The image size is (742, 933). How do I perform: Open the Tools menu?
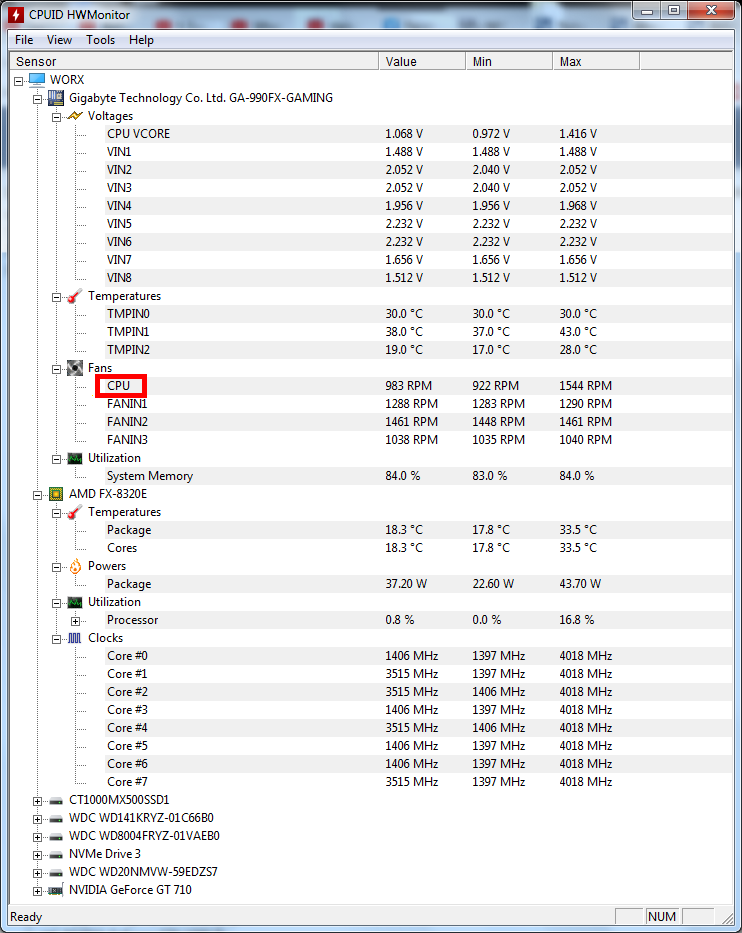(101, 40)
